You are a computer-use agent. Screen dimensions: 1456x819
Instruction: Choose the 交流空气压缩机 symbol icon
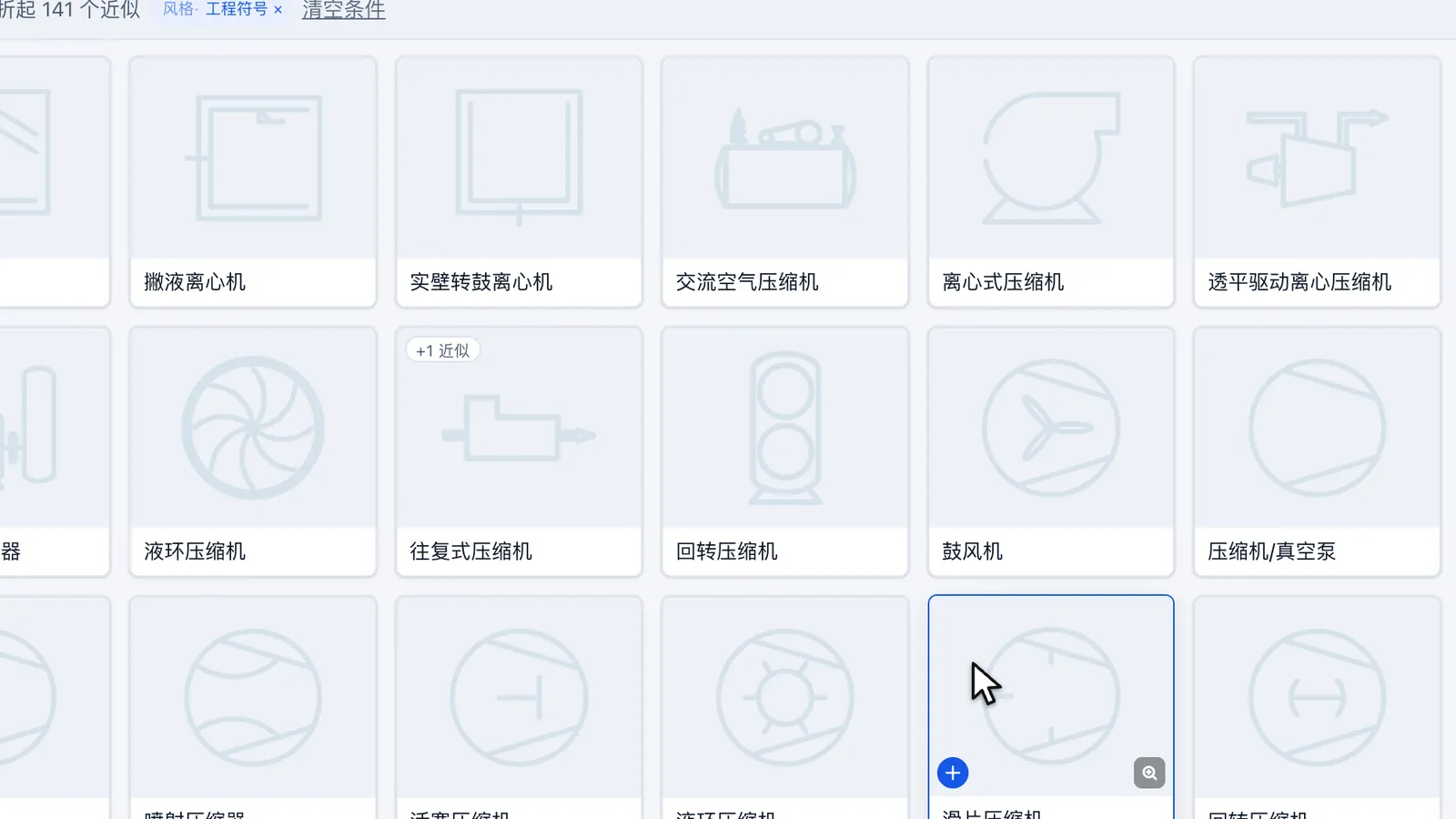tap(784, 159)
